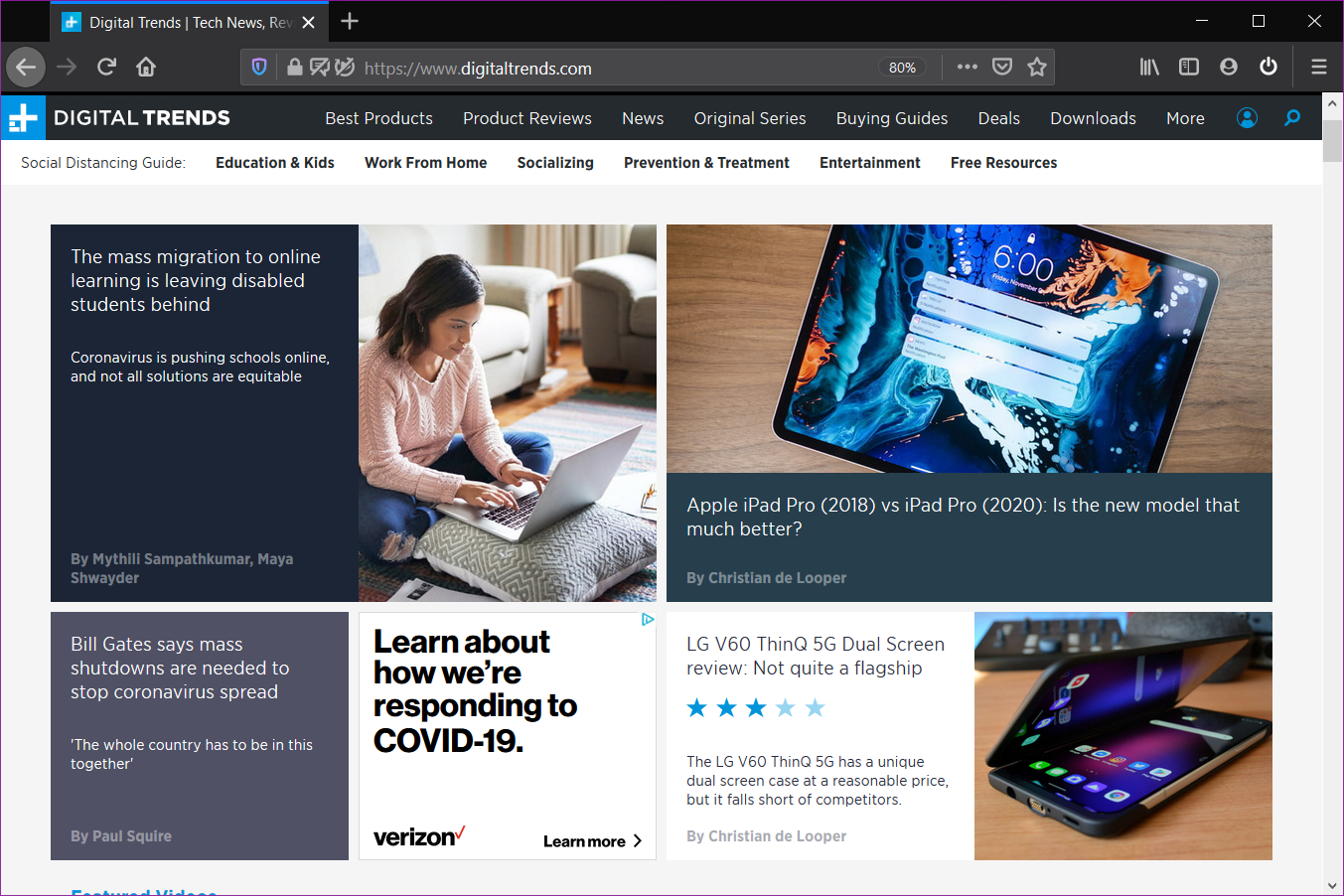Click Learn more on Verizon ad
The height and width of the screenshot is (896, 1344).
(x=593, y=841)
